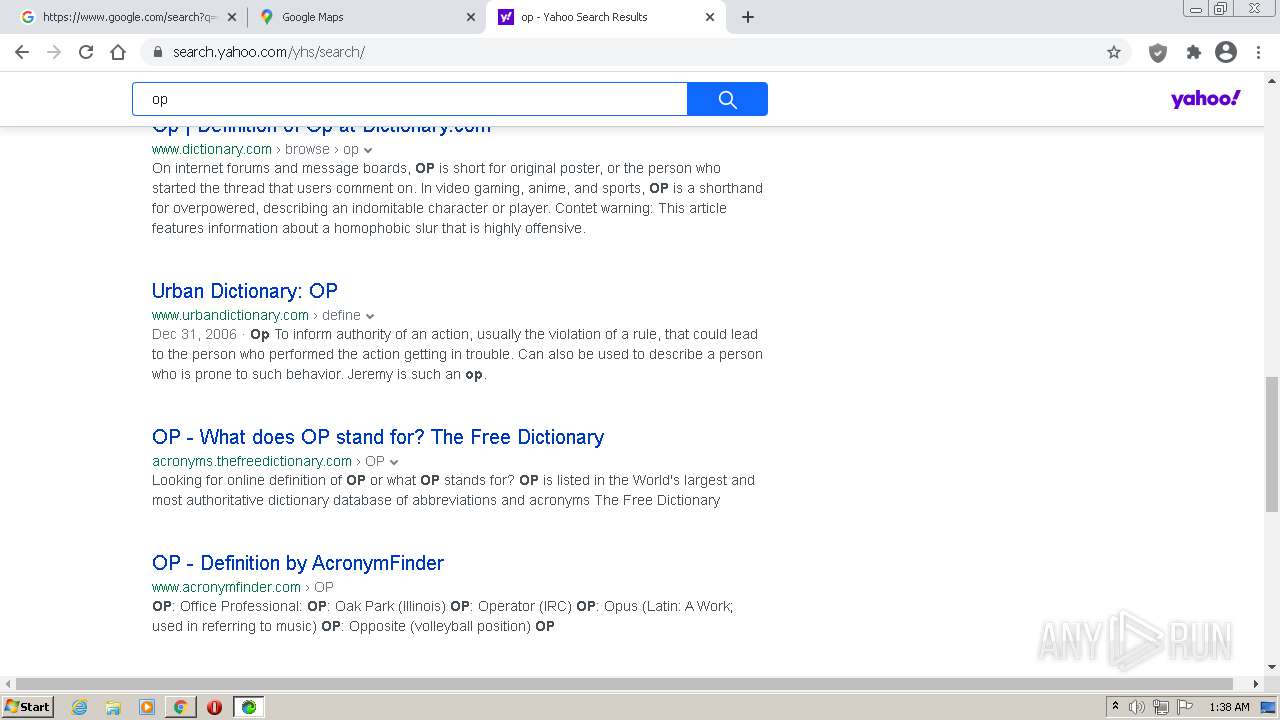Click the green active taskbar app icon
1280x720 pixels.
[x=248, y=707]
